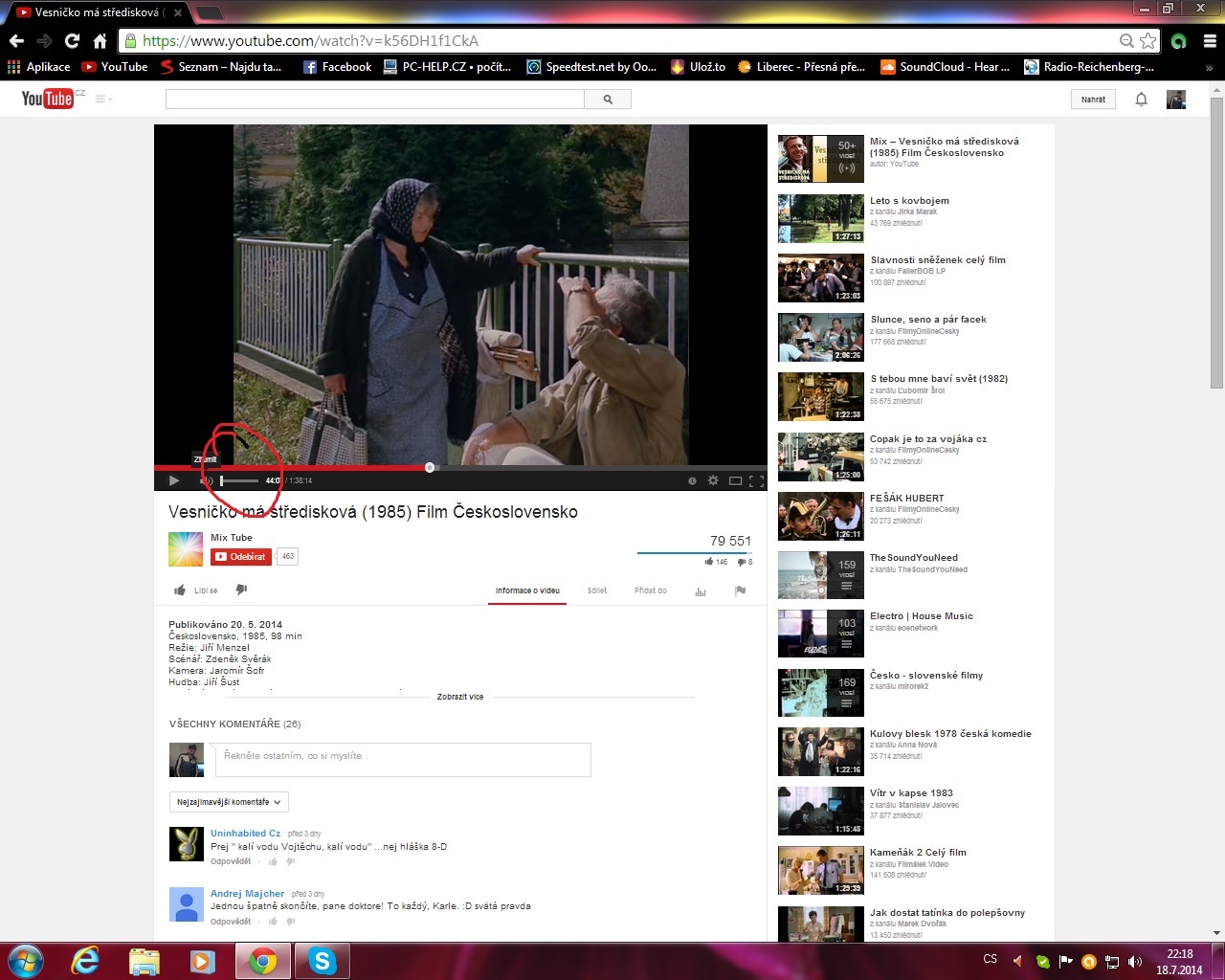Open system volume tray icon
Viewport: 1225px width, 980px height.
tap(1135, 962)
